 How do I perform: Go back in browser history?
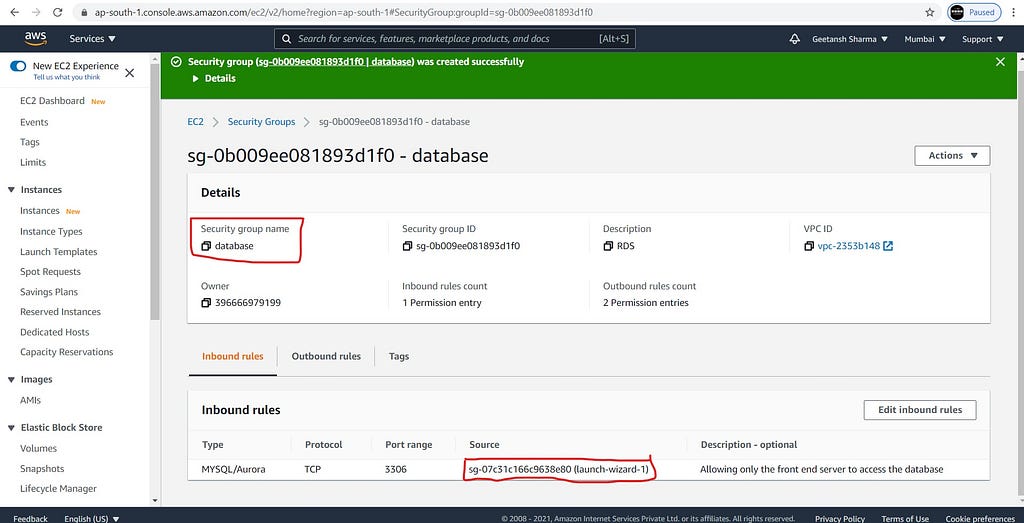(x=14, y=12)
